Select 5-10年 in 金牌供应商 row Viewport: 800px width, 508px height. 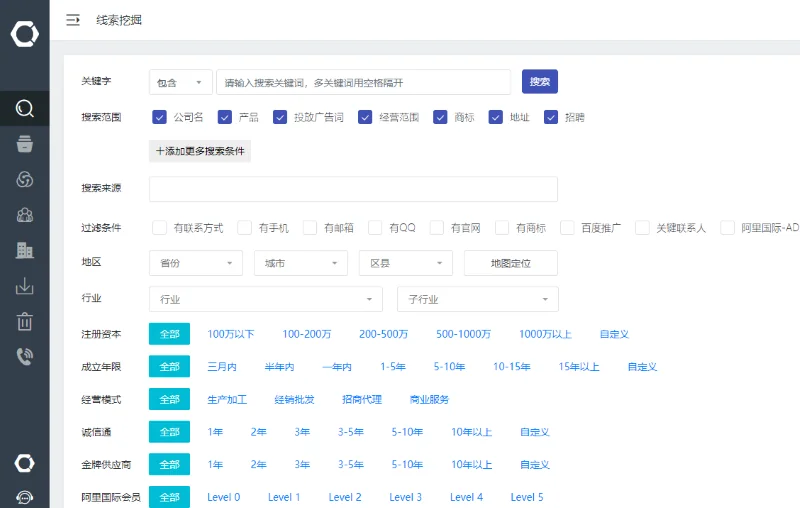407,465
